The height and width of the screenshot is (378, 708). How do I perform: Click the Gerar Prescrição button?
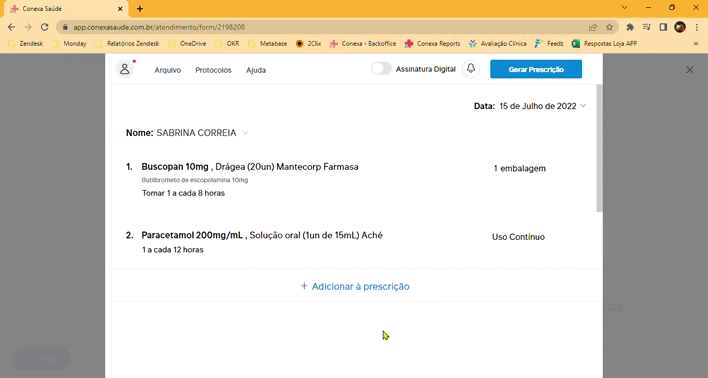click(536, 69)
